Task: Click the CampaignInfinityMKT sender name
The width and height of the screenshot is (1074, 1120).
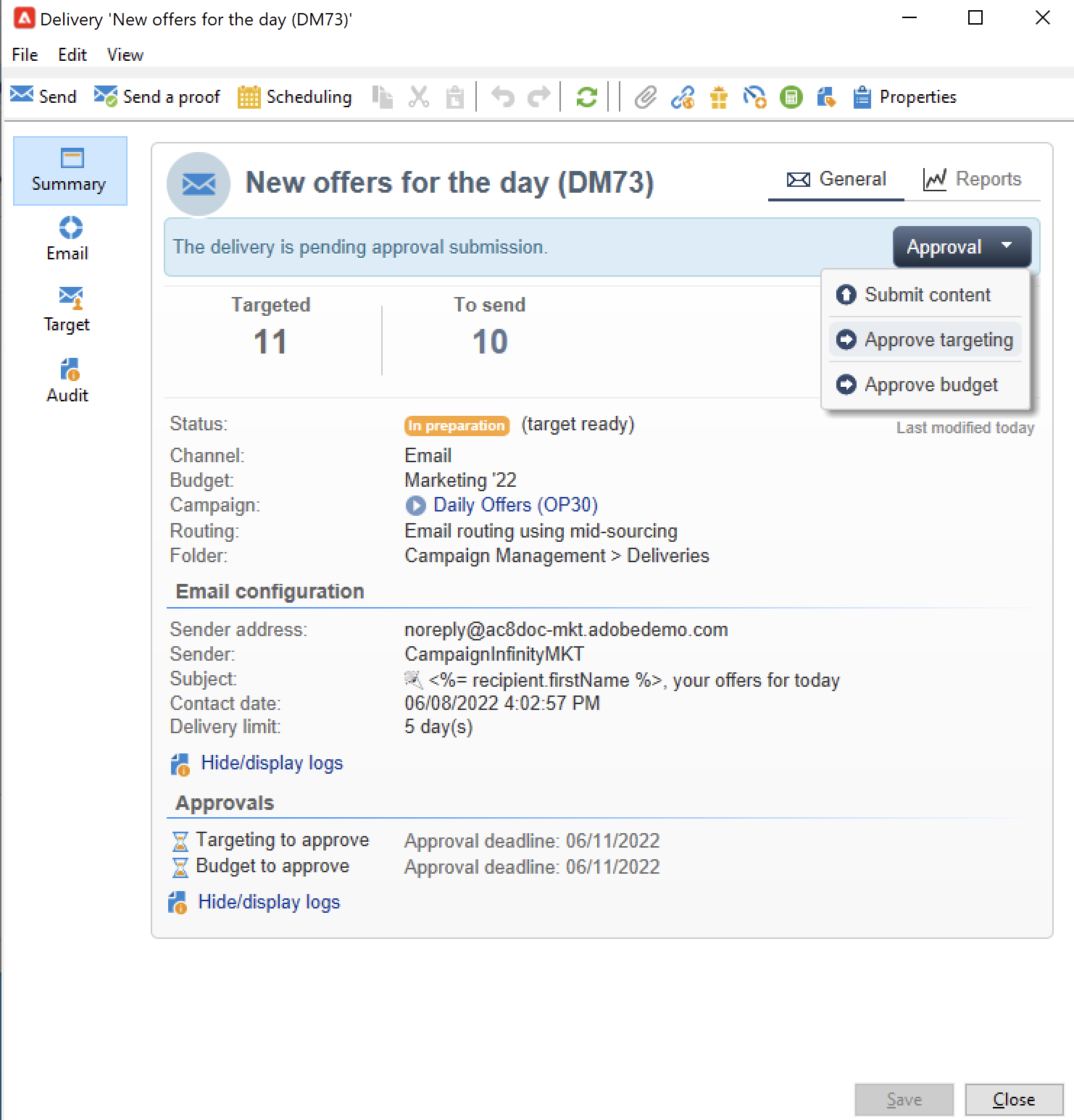Action: click(x=494, y=654)
